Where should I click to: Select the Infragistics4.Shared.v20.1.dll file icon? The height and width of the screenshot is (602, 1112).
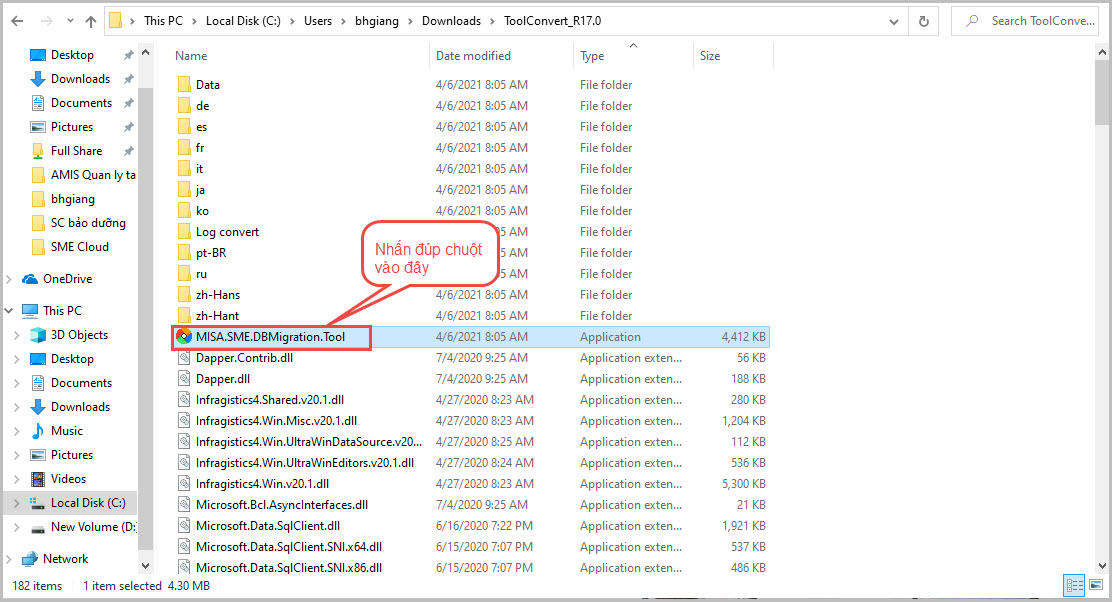[184, 400]
